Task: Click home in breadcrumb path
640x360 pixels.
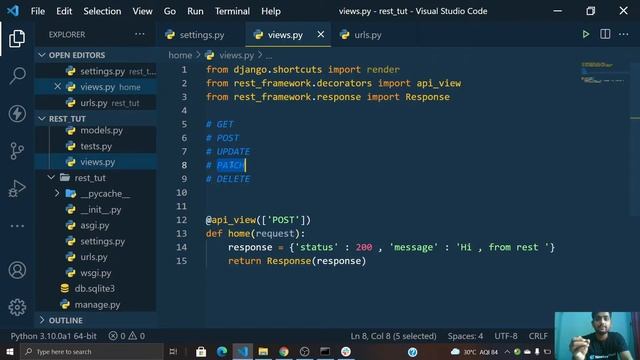Action: click(x=180, y=55)
